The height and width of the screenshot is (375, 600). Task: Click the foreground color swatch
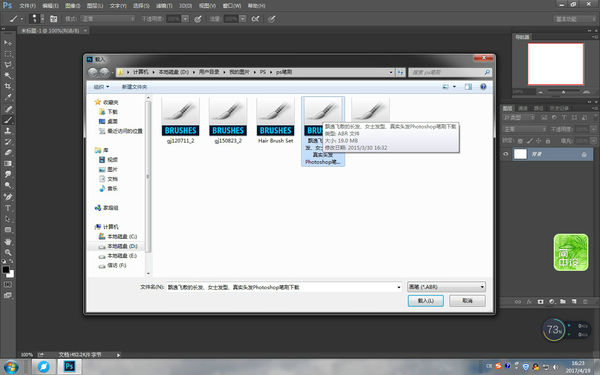[x=6, y=269]
